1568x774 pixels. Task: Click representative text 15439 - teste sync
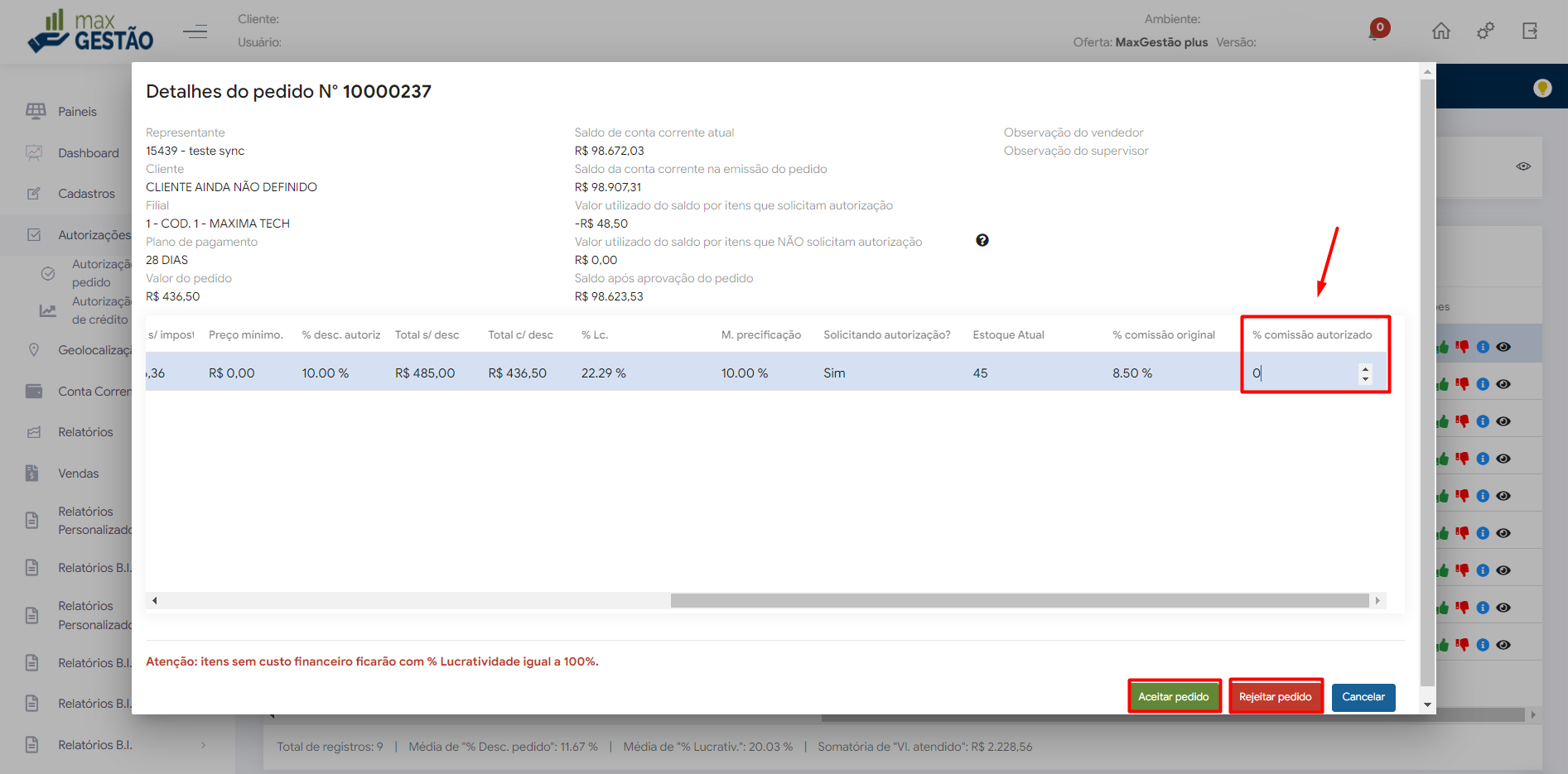pyautogui.click(x=195, y=151)
